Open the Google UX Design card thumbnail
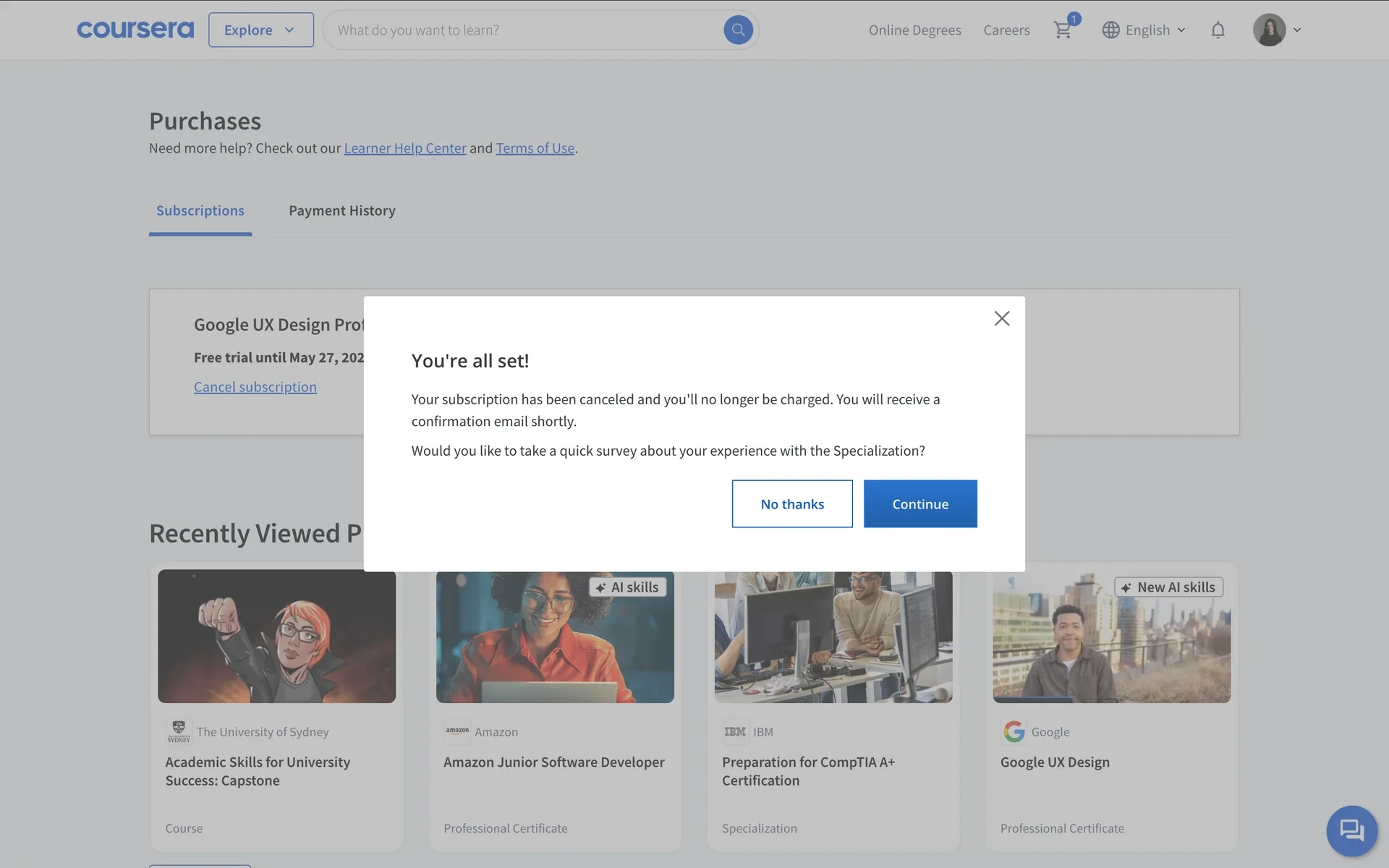Image resolution: width=1389 pixels, height=868 pixels. 1111,637
